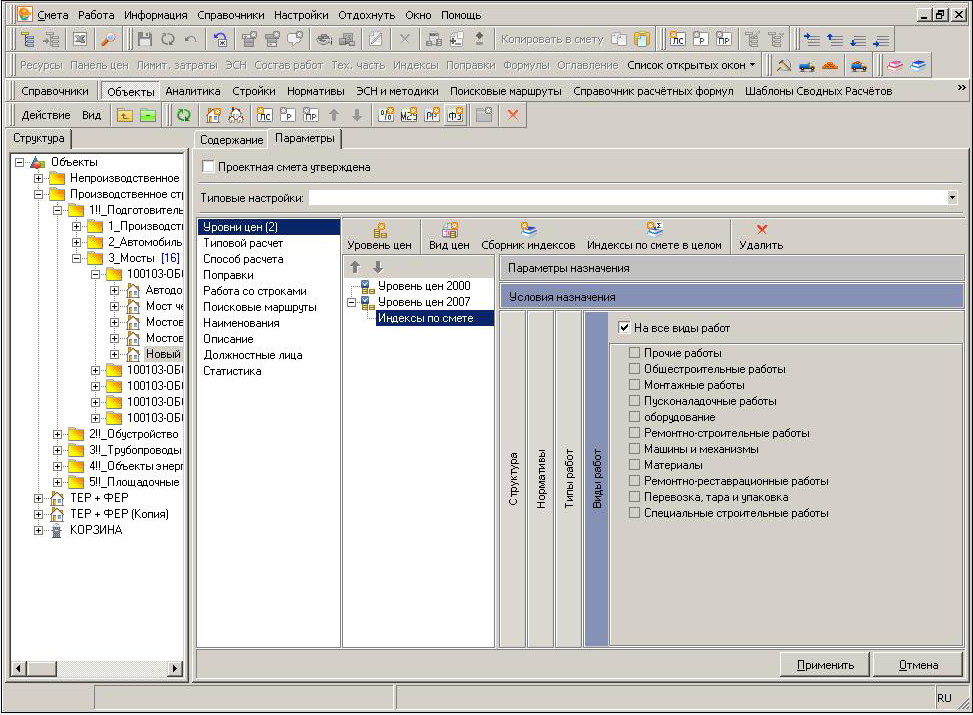
Task: Expand the 2!!_Обустройство folder
Action: (x=57, y=434)
